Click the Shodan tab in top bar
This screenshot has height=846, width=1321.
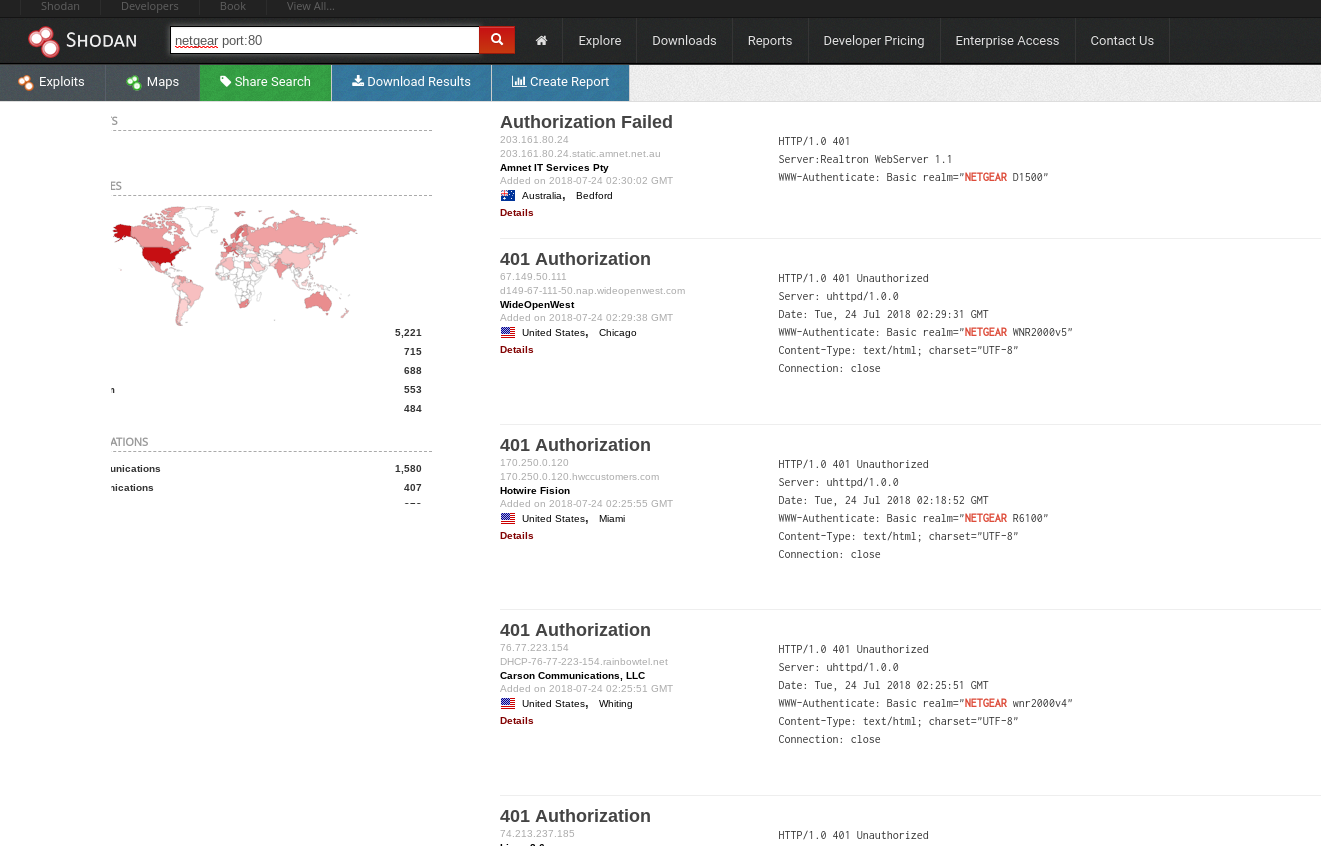tap(60, 7)
